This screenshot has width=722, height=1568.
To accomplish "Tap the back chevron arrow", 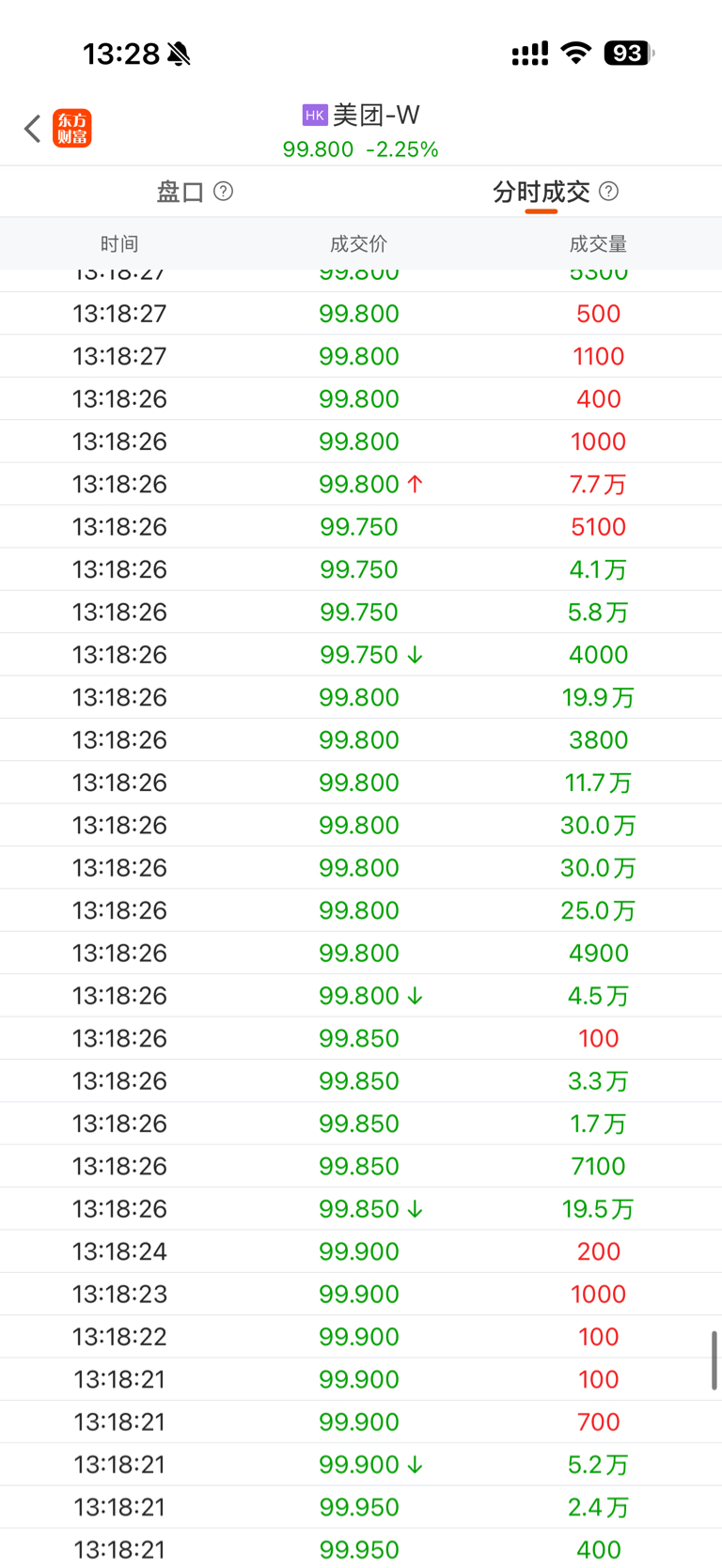I will click(x=33, y=129).
